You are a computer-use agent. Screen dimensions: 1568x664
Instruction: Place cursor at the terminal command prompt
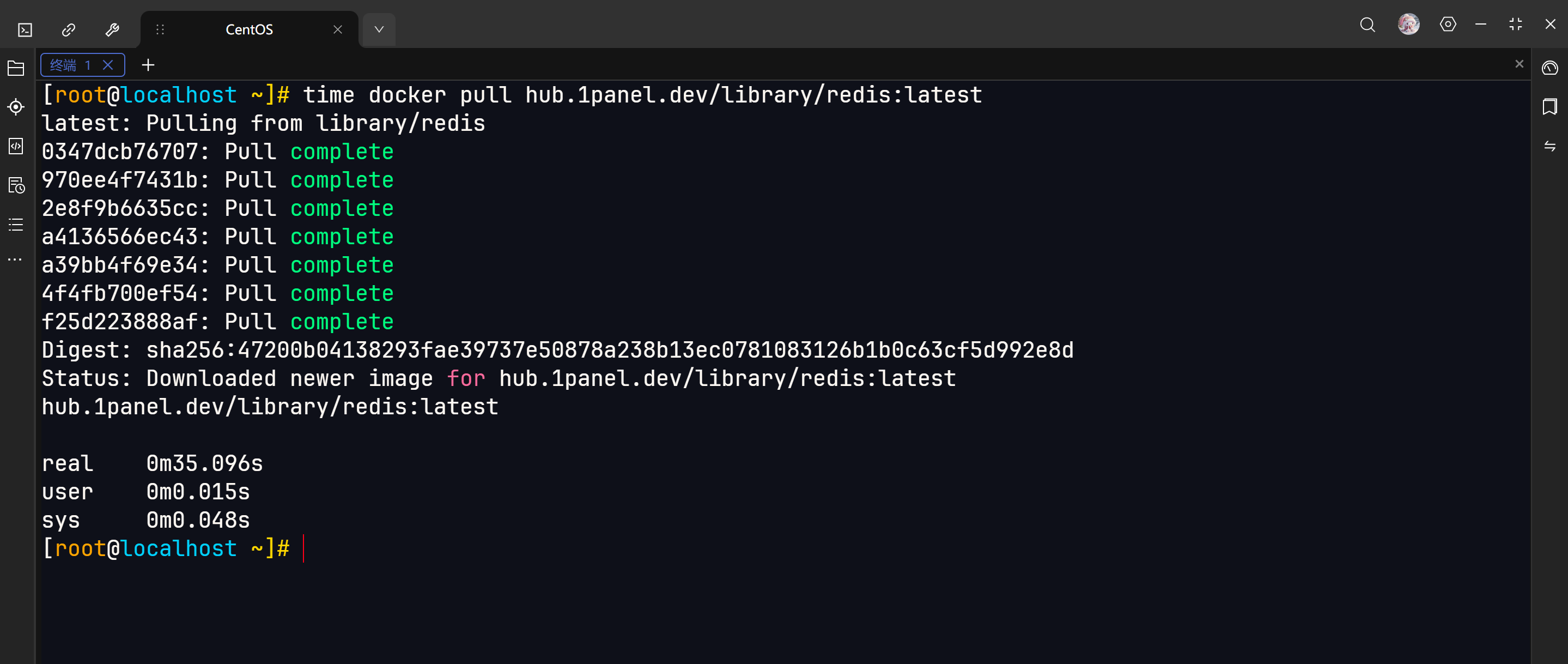(305, 548)
